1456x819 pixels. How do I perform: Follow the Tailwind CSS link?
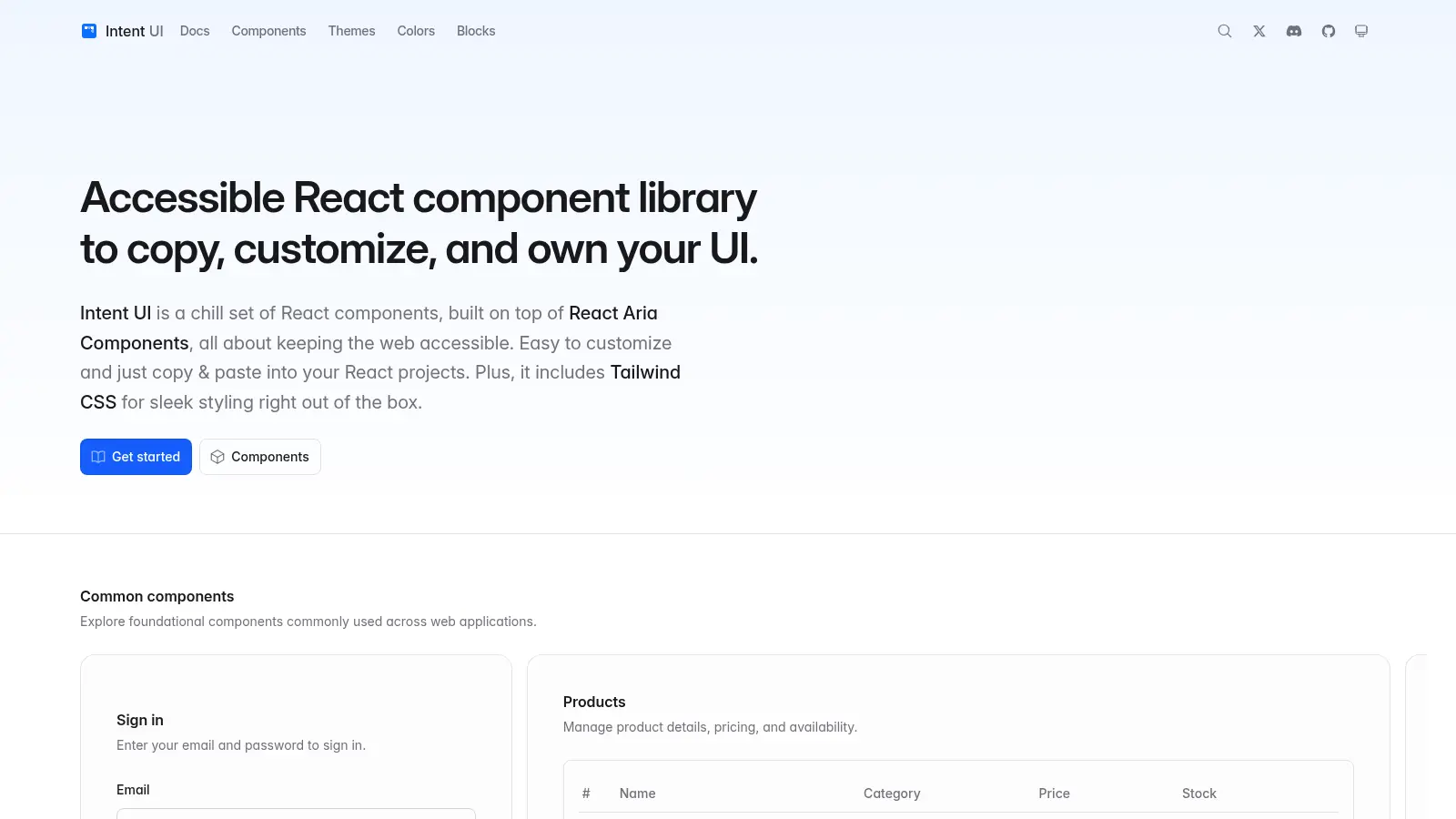[x=645, y=372]
